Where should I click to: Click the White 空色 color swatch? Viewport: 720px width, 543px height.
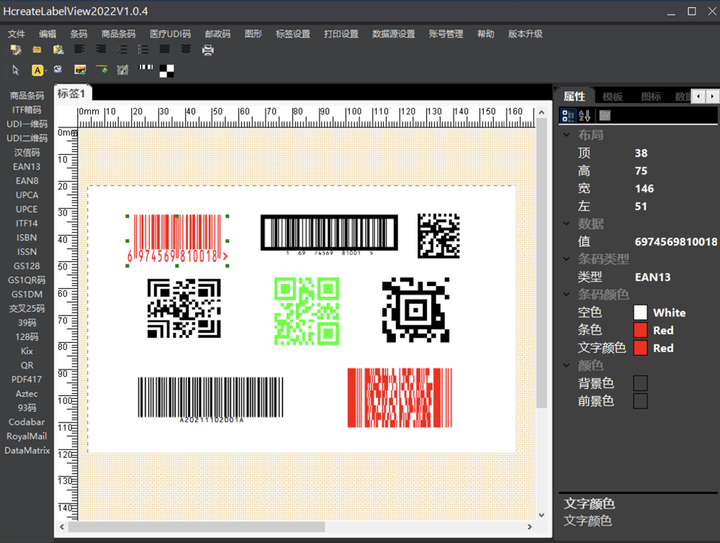click(x=640, y=313)
